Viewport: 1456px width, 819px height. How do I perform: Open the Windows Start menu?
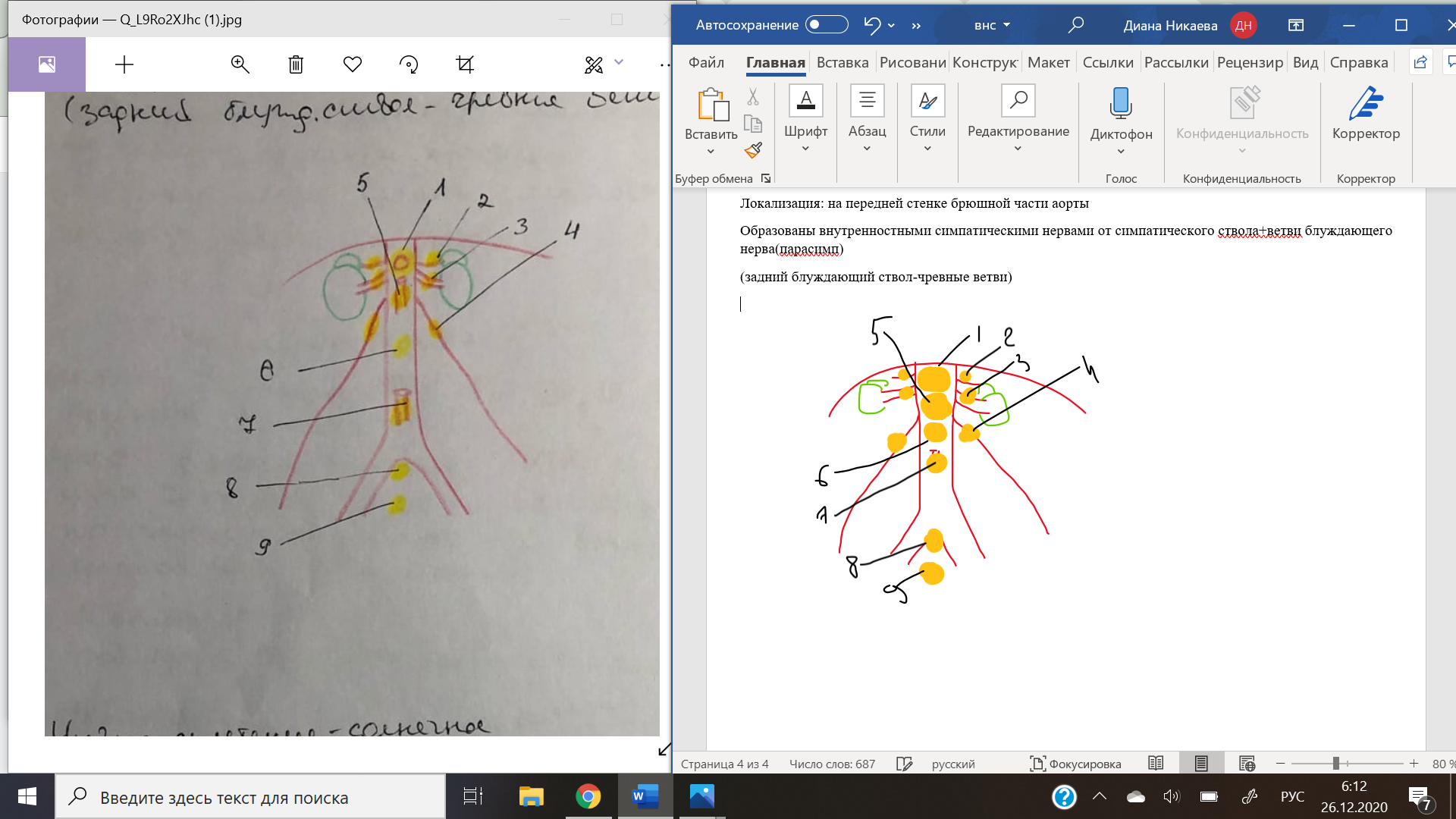(x=27, y=796)
